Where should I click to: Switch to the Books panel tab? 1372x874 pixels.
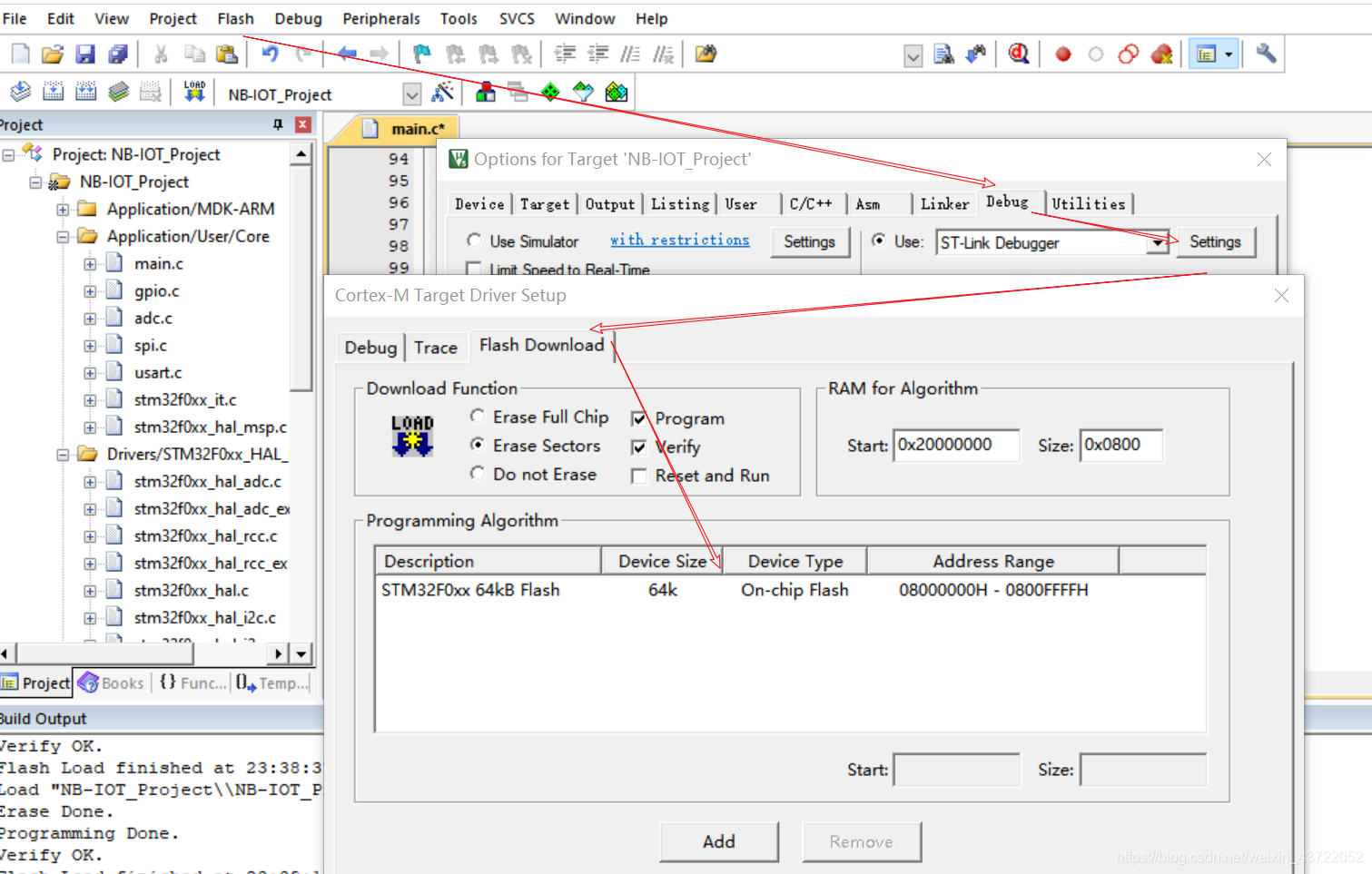coord(111,683)
